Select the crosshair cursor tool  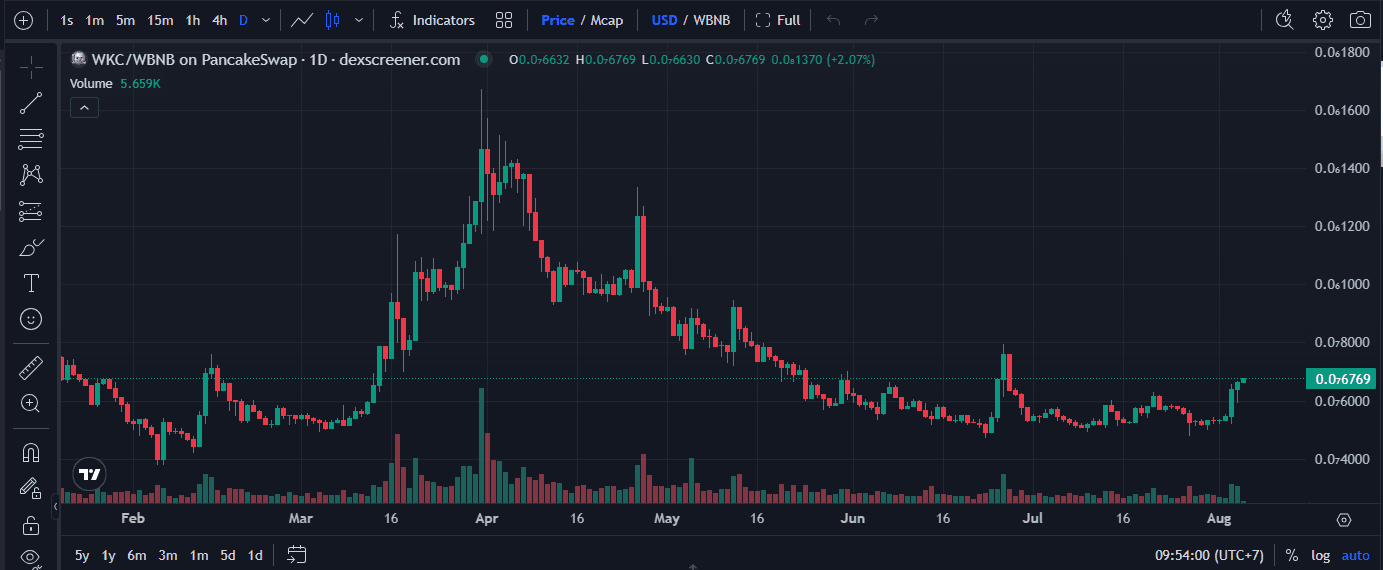click(x=31, y=67)
